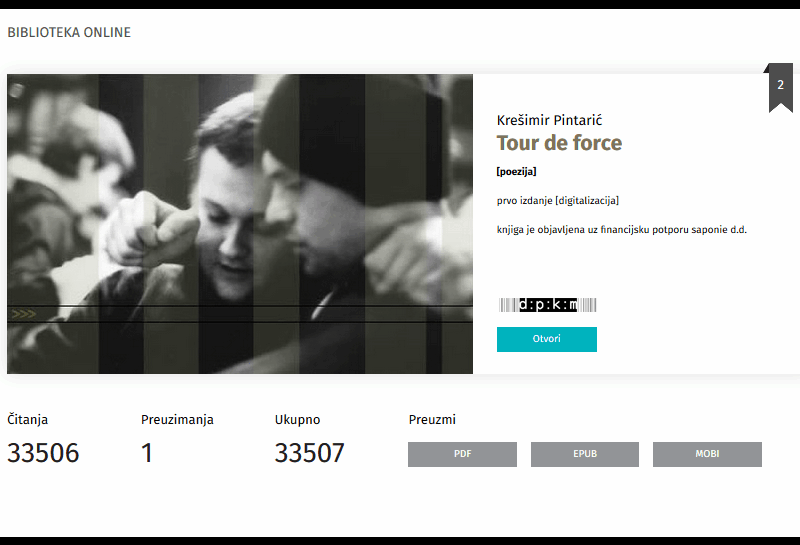Click the [poezija] genre tag
The image size is (800, 545).
tap(516, 172)
